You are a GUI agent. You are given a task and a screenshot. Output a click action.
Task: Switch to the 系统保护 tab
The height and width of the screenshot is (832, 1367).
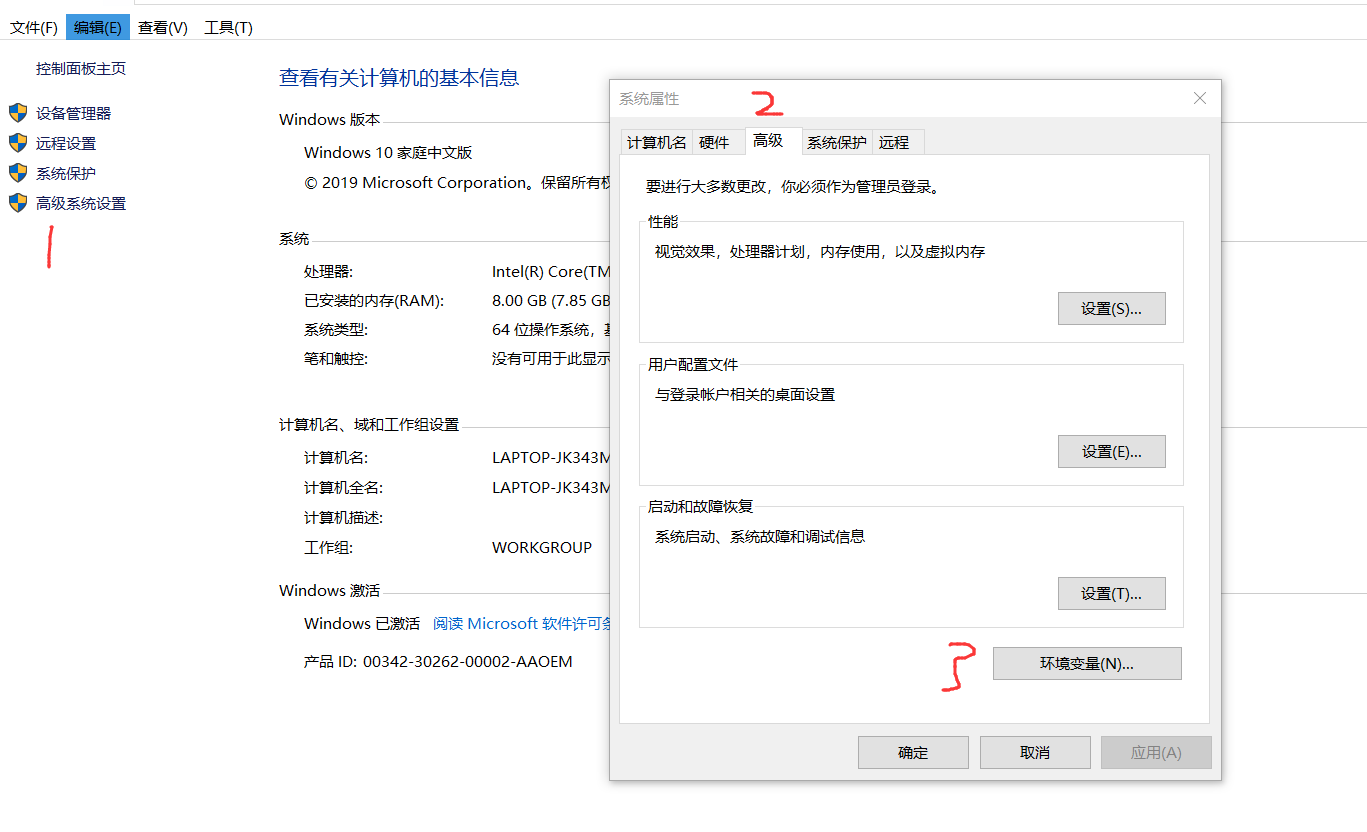[836, 142]
